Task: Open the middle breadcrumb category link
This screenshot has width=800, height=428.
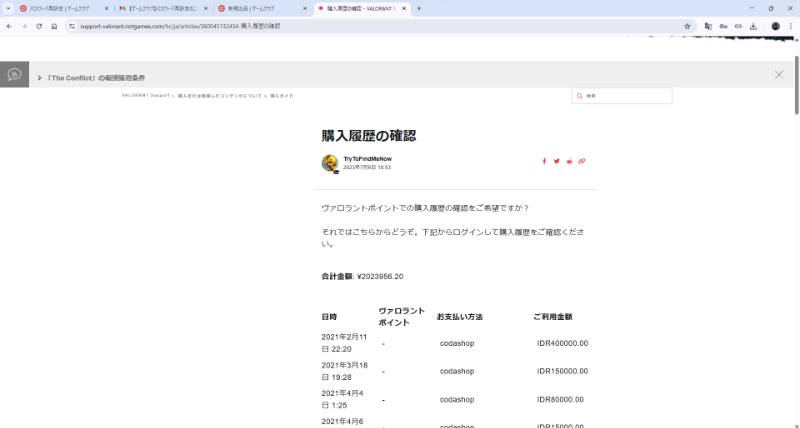Action: click(219, 95)
